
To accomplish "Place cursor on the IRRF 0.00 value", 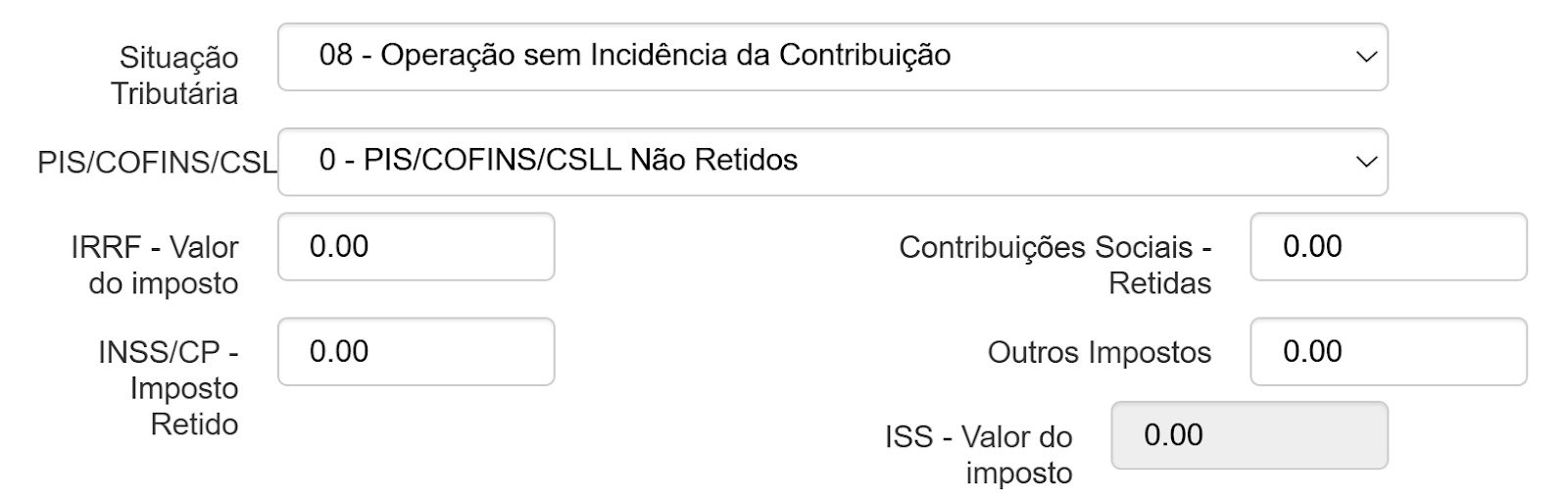I will (x=339, y=247).
